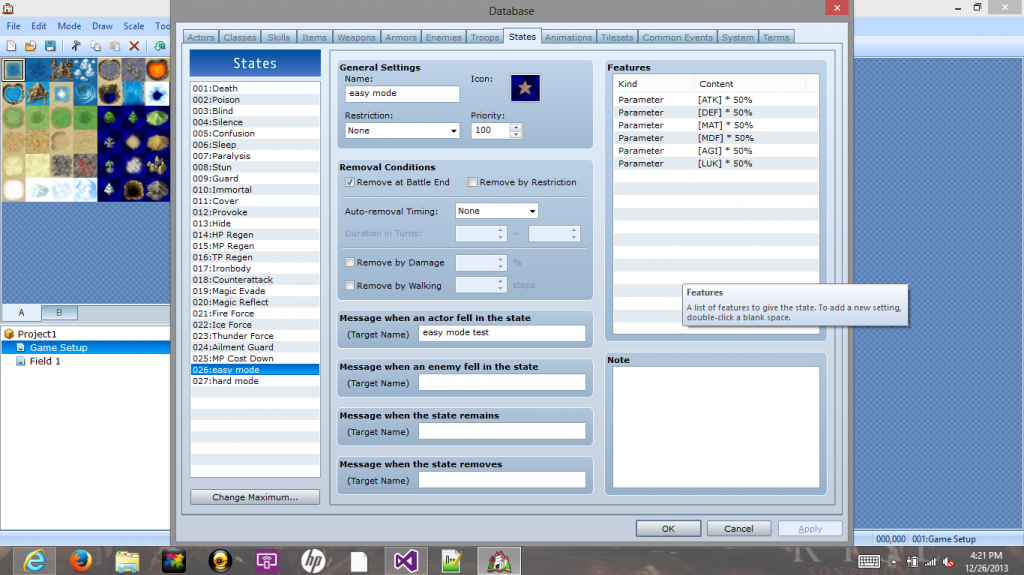This screenshot has width=1024, height=575.
Task: Enable Remove by Damage checkbox
Action: (x=350, y=263)
